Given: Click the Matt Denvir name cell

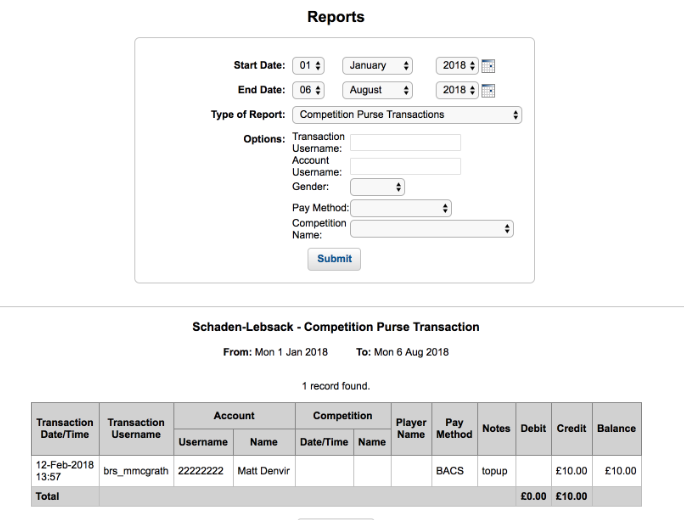Looking at the screenshot, I should tap(264, 471).
